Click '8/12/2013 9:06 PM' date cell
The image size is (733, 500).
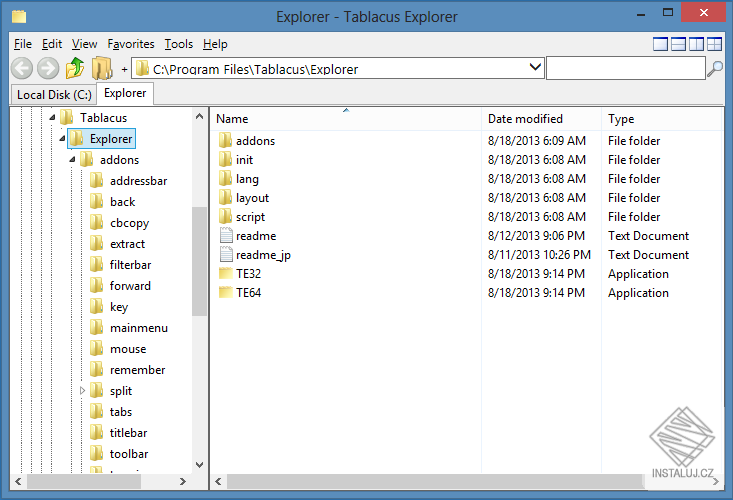536,236
